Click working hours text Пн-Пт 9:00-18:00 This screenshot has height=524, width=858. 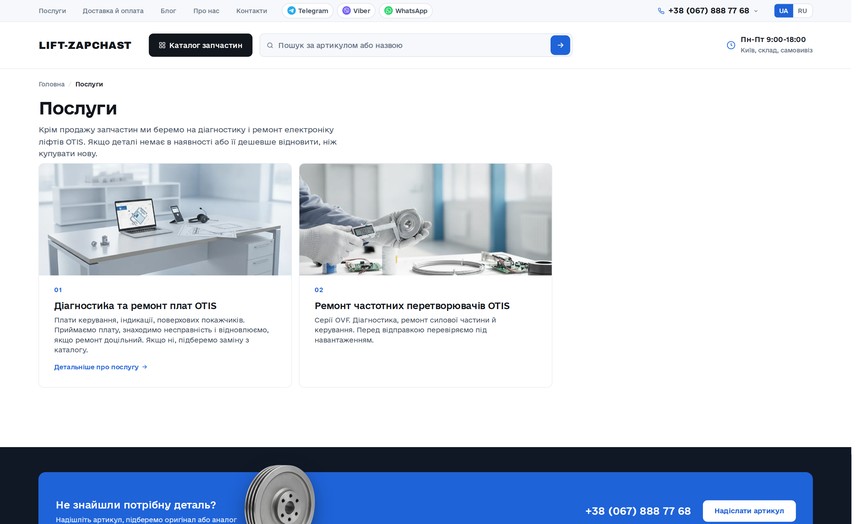click(x=773, y=39)
